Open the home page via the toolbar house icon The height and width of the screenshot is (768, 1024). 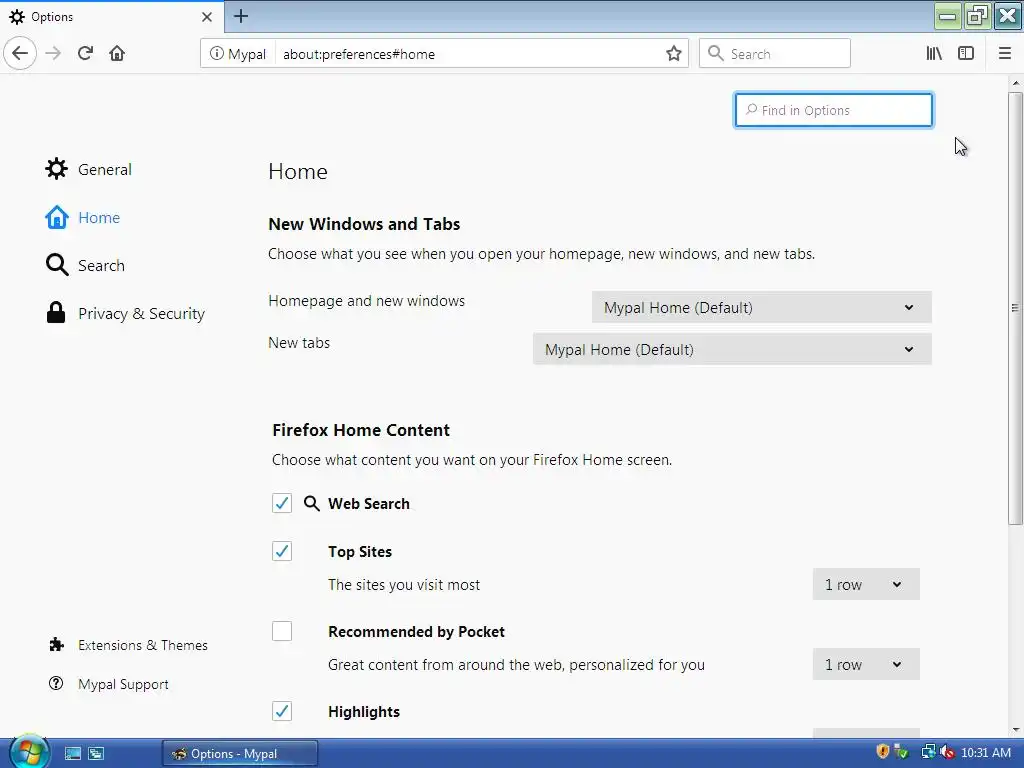[x=117, y=54]
